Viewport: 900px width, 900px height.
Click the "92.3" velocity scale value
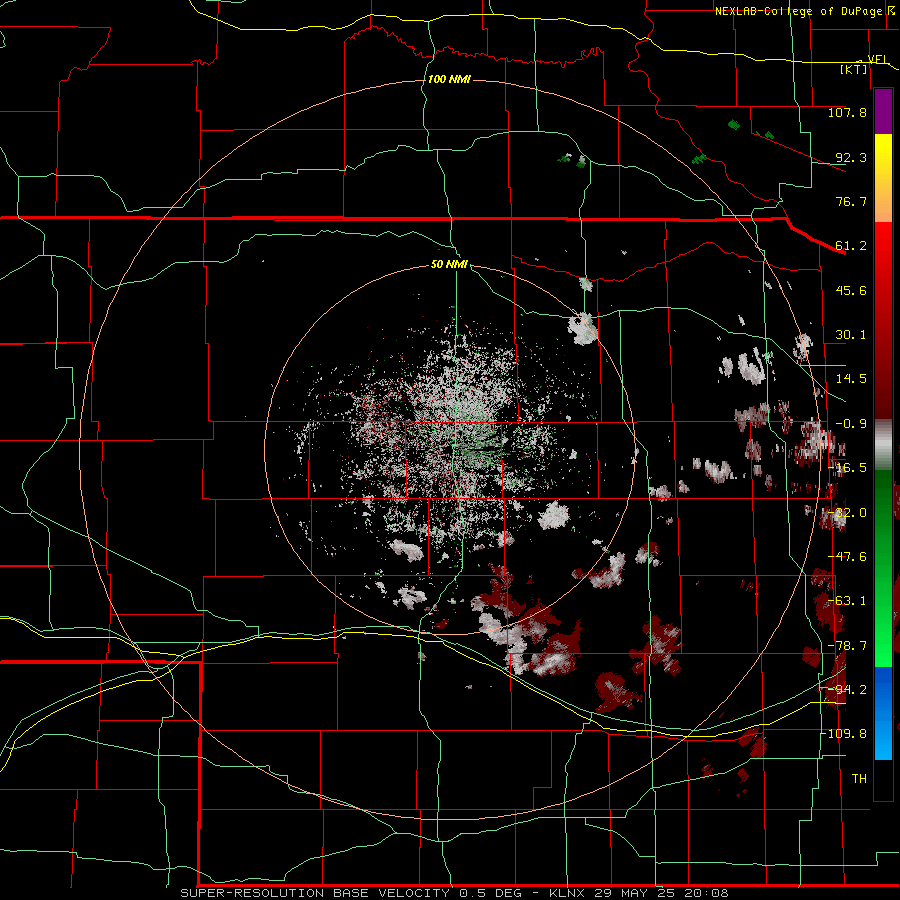(851, 157)
